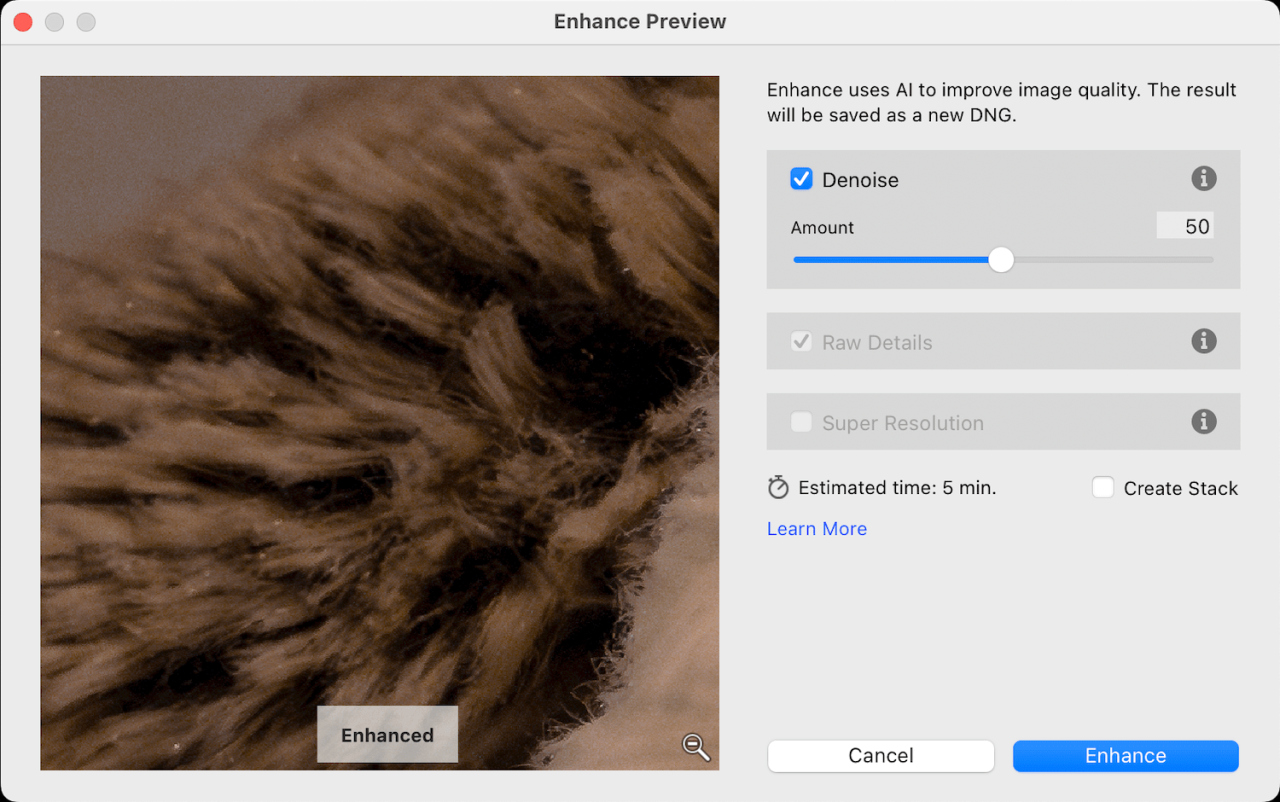Viewport: 1280px width, 802px height.
Task: Click the Amount label
Action: pyautogui.click(x=822, y=227)
